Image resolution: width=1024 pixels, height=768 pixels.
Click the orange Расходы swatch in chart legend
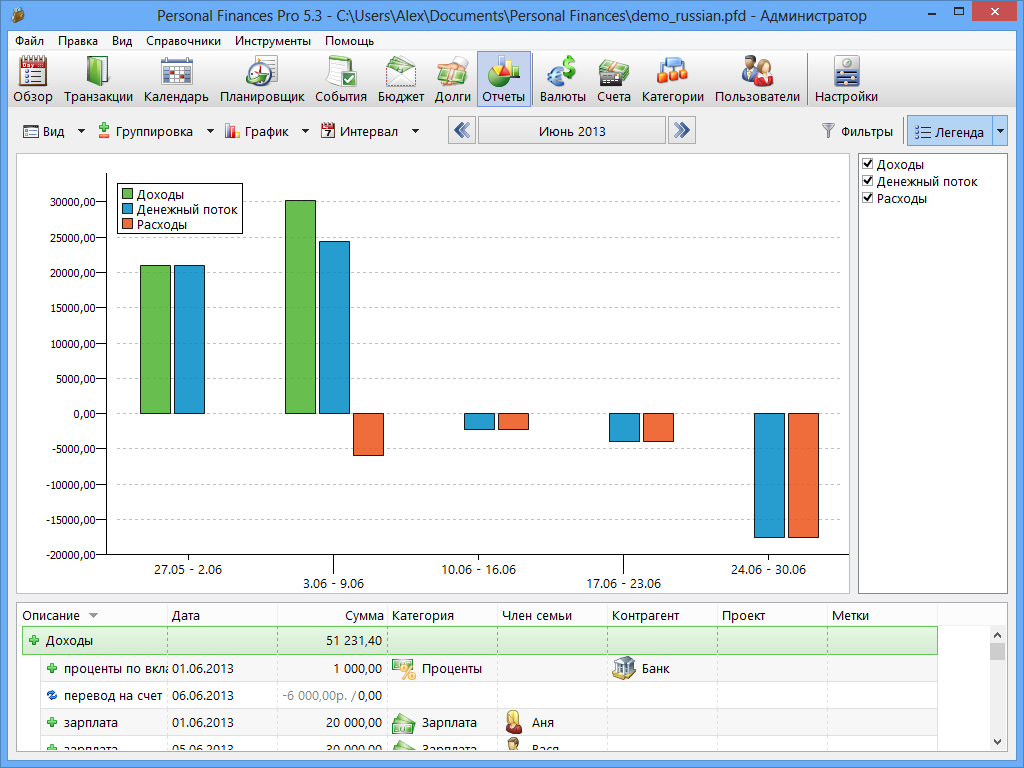pos(127,225)
